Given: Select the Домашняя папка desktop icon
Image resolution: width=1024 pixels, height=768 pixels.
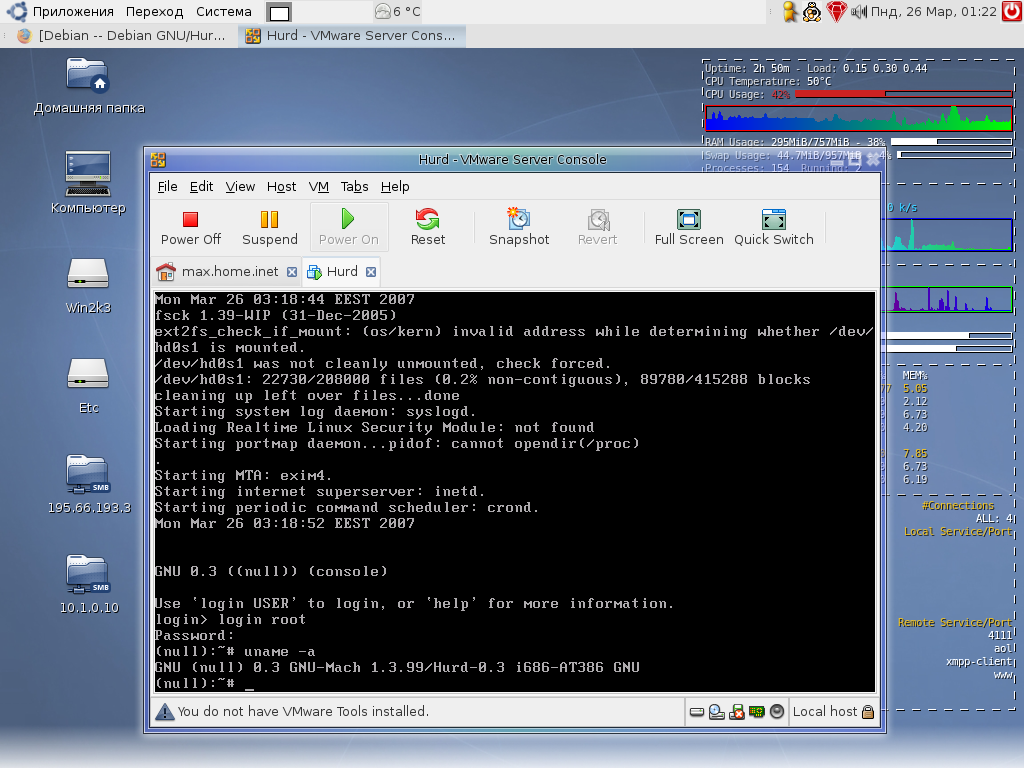Looking at the screenshot, I should (x=89, y=86).
